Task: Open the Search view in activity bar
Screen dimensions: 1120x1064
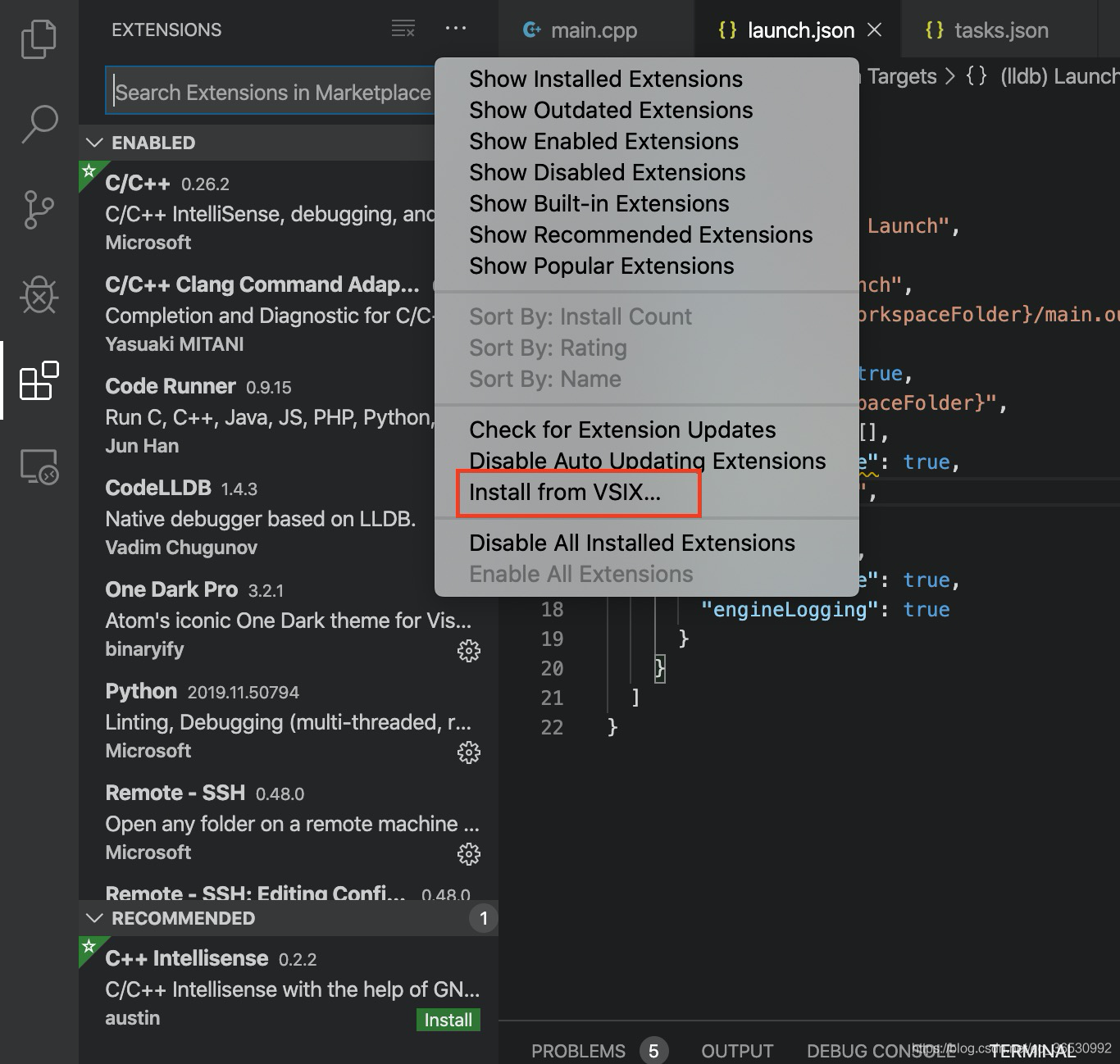Action: [x=39, y=125]
